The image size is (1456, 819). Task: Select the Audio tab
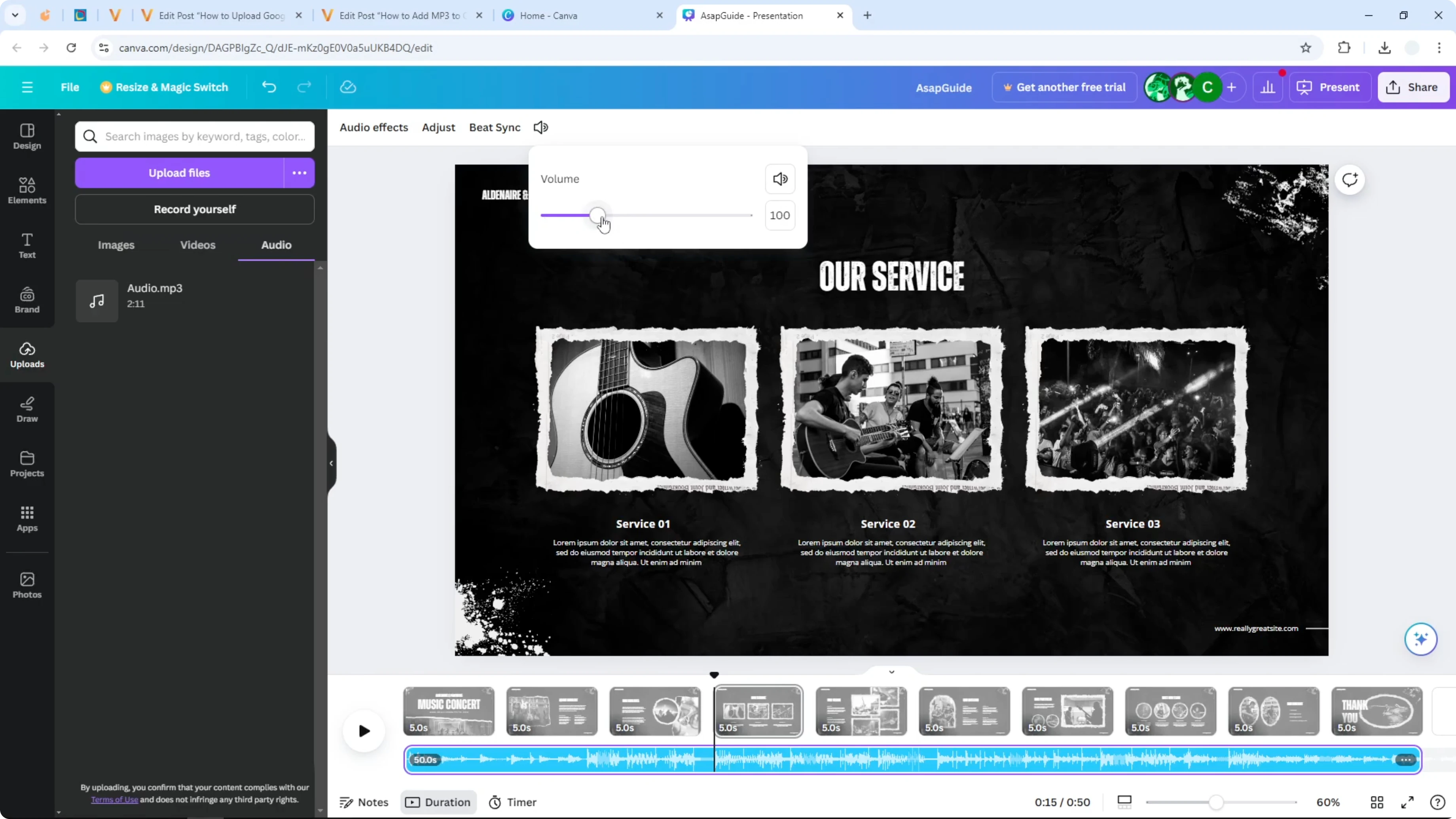(277, 245)
